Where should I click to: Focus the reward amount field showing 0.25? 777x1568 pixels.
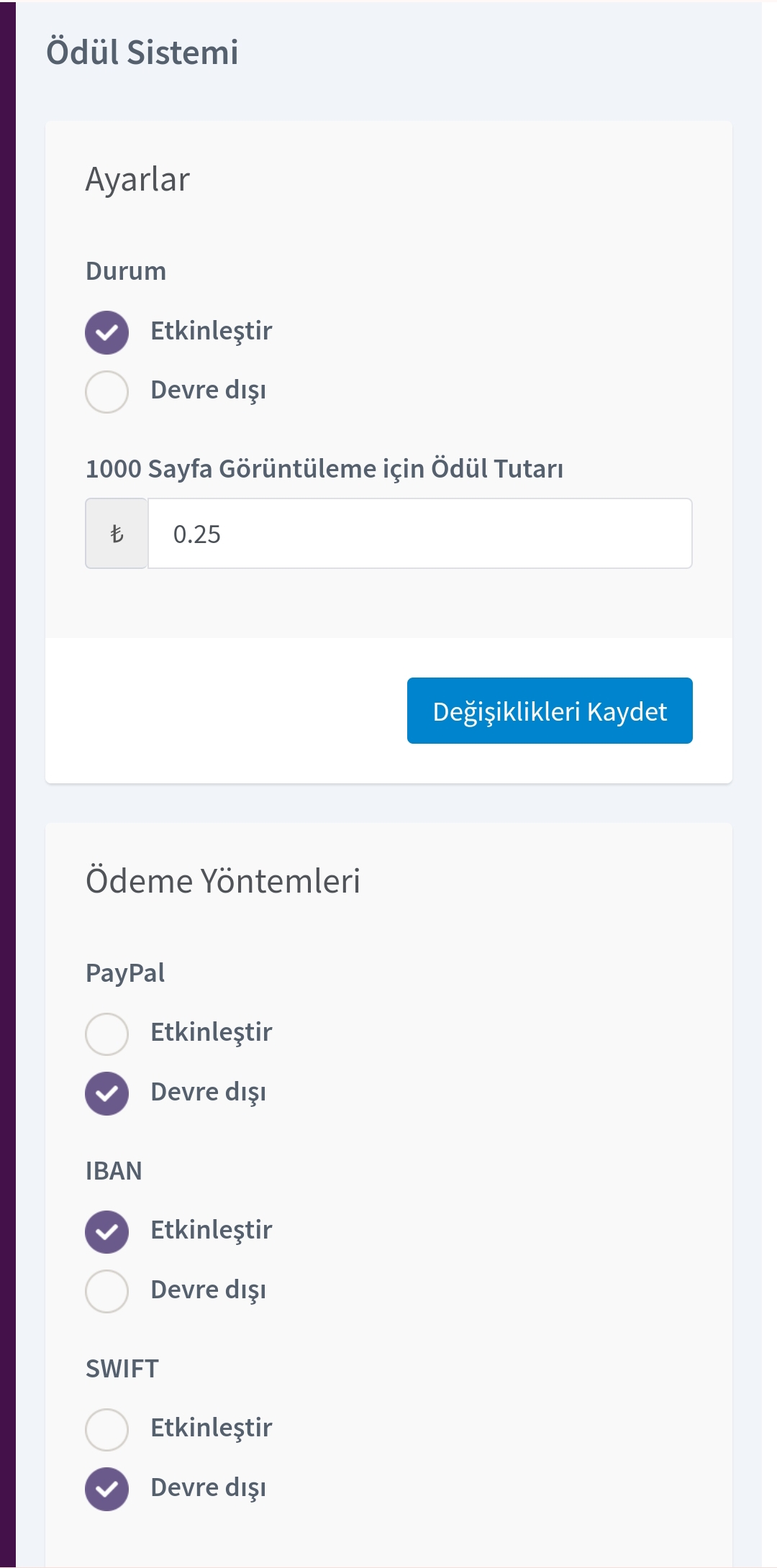420,534
